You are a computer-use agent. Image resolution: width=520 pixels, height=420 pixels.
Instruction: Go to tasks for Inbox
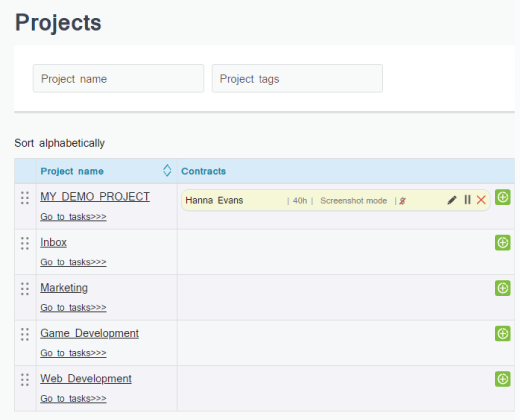[73, 262]
